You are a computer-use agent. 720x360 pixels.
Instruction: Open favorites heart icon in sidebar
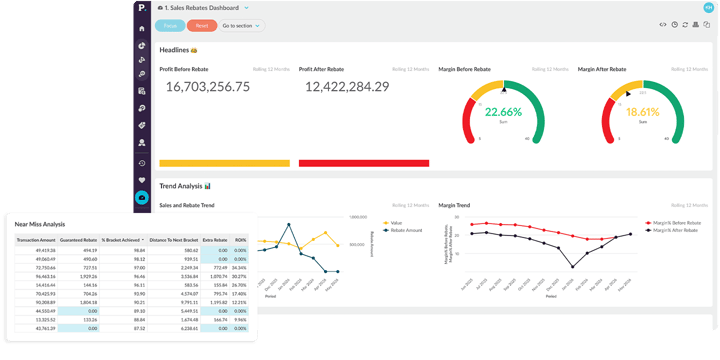pyautogui.click(x=142, y=180)
